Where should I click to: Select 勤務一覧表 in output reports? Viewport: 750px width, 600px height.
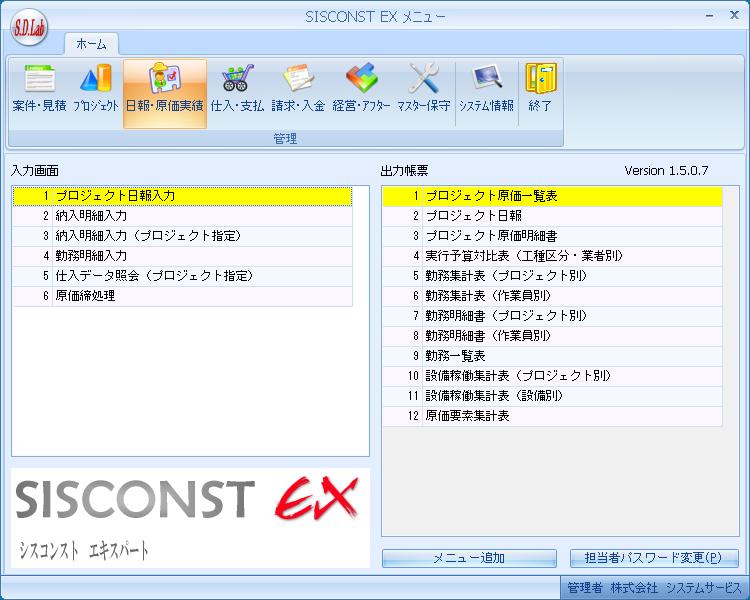552,356
